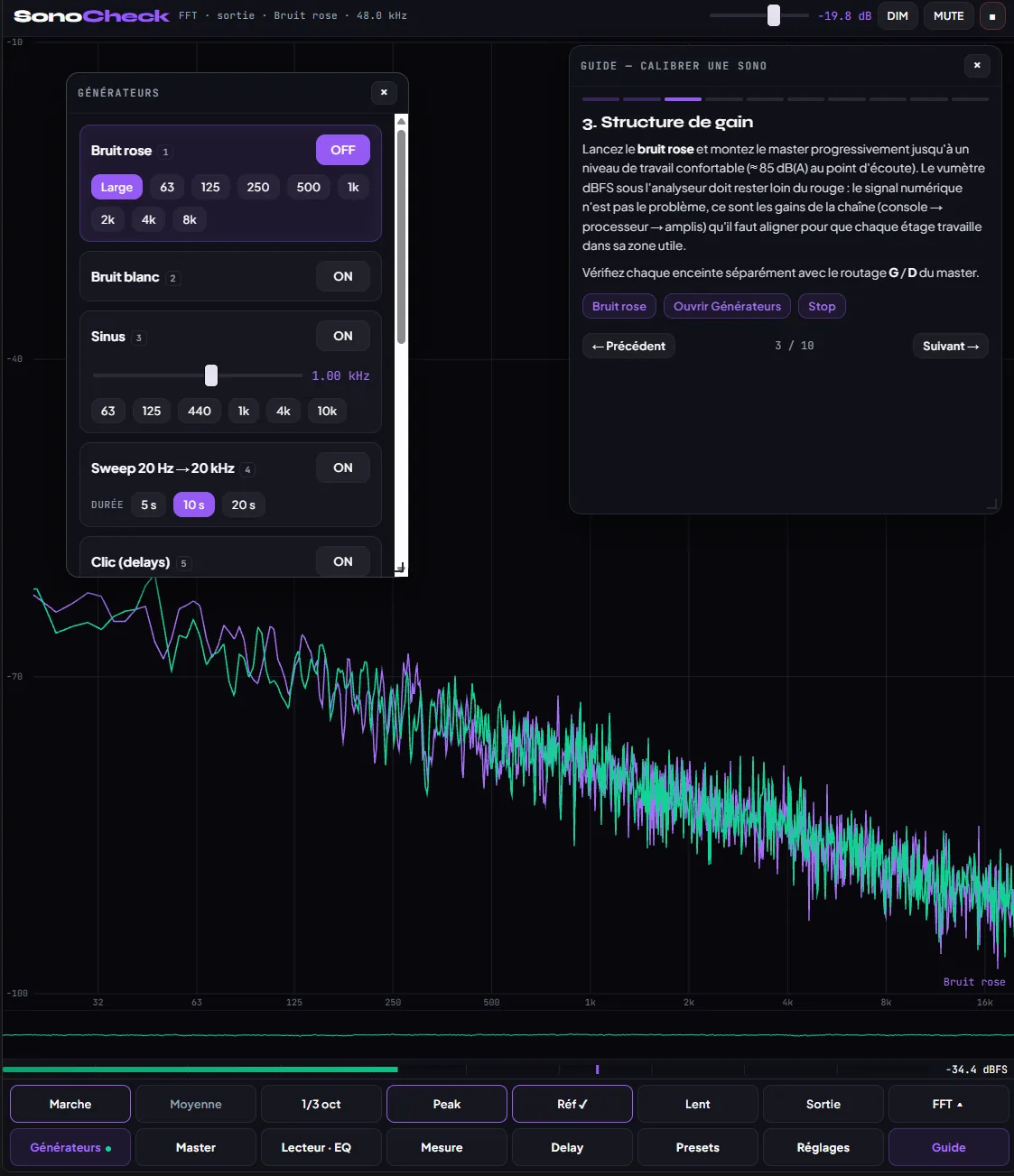Set Sinus preset to 125 Hz

pos(152,411)
